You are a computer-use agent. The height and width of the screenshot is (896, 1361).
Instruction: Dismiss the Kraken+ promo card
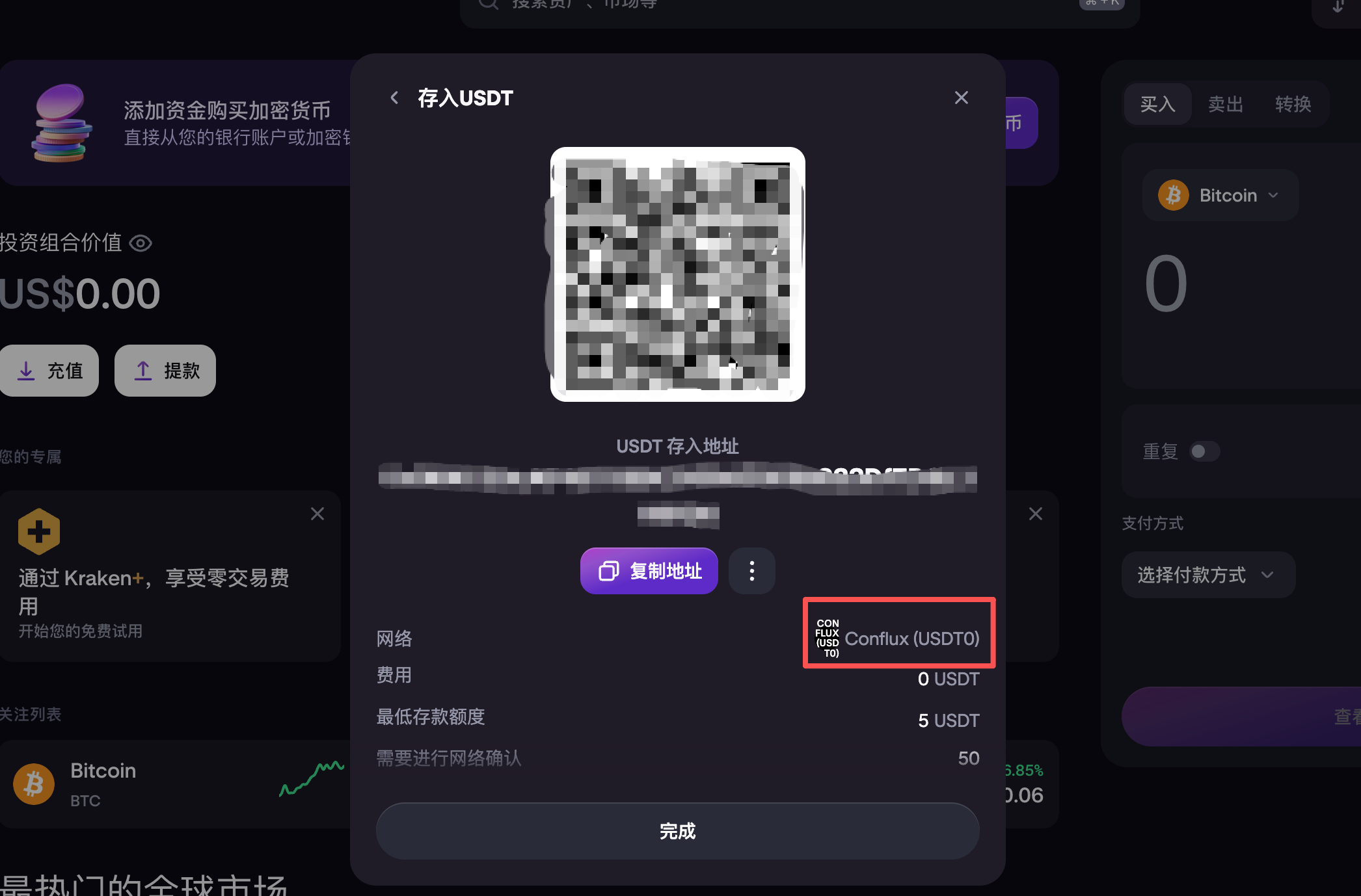pyautogui.click(x=317, y=514)
